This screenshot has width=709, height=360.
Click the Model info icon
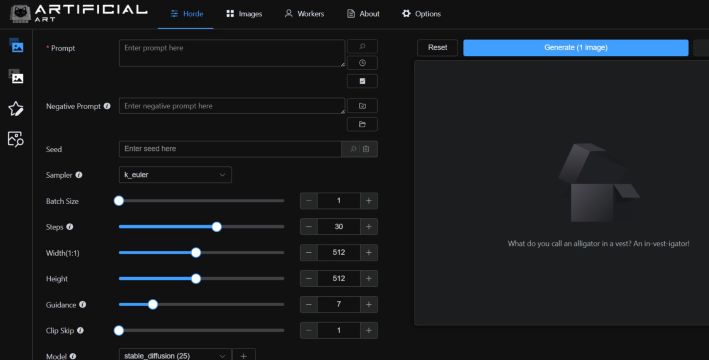click(73, 356)
